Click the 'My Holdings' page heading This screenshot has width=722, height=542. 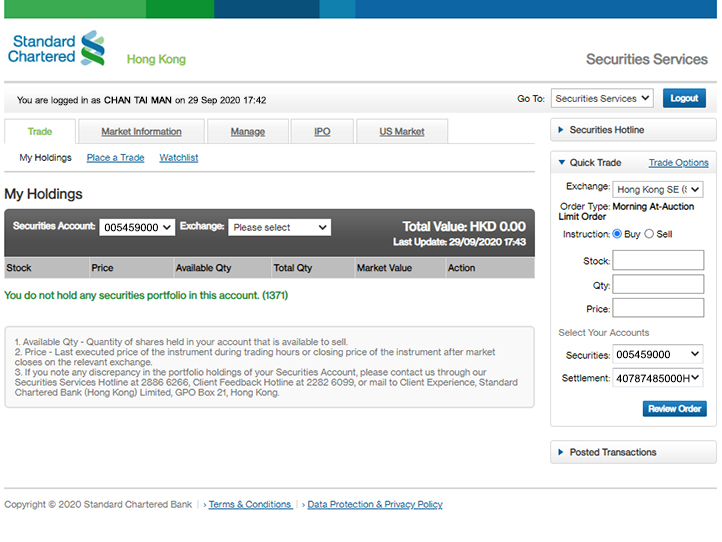tap(43, 194)
